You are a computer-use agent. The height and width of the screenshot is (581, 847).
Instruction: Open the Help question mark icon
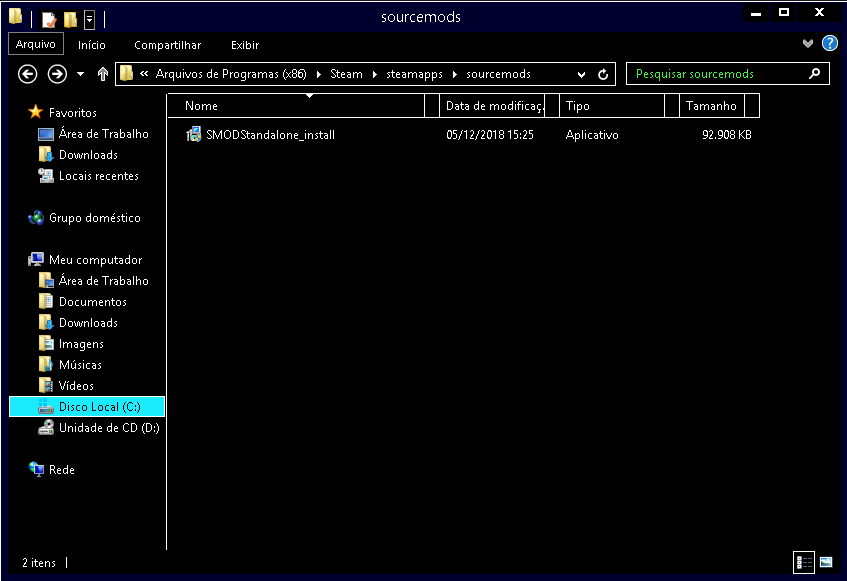830,43
